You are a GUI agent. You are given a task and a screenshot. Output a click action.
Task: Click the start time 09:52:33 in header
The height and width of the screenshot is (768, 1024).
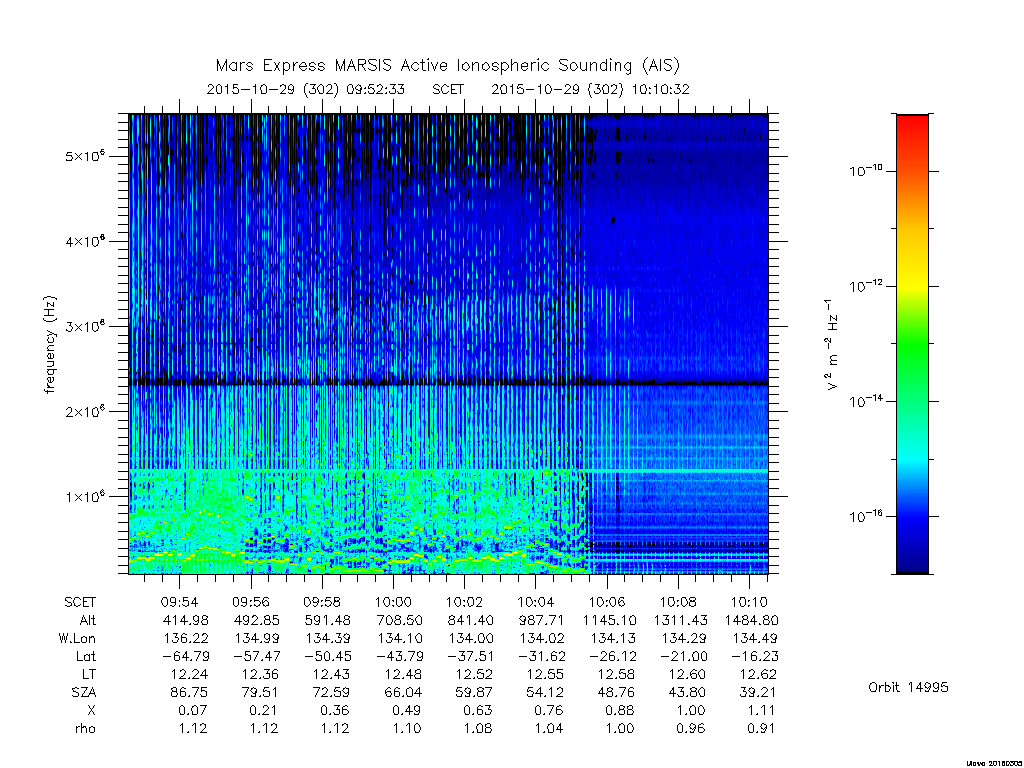click(376, 89)
